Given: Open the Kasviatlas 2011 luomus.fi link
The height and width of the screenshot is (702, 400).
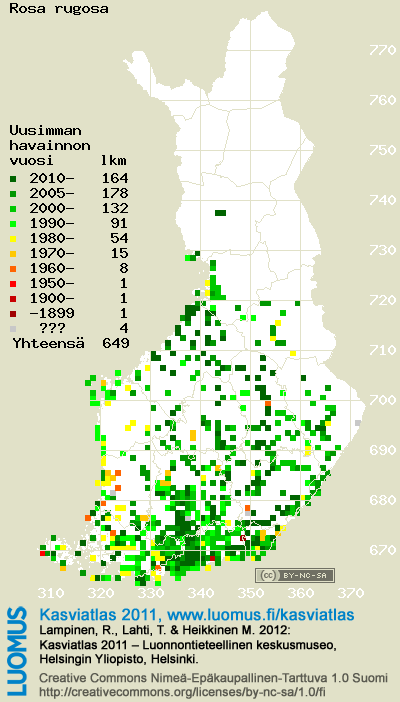Looking at the screenshot, I should [197, 614].
